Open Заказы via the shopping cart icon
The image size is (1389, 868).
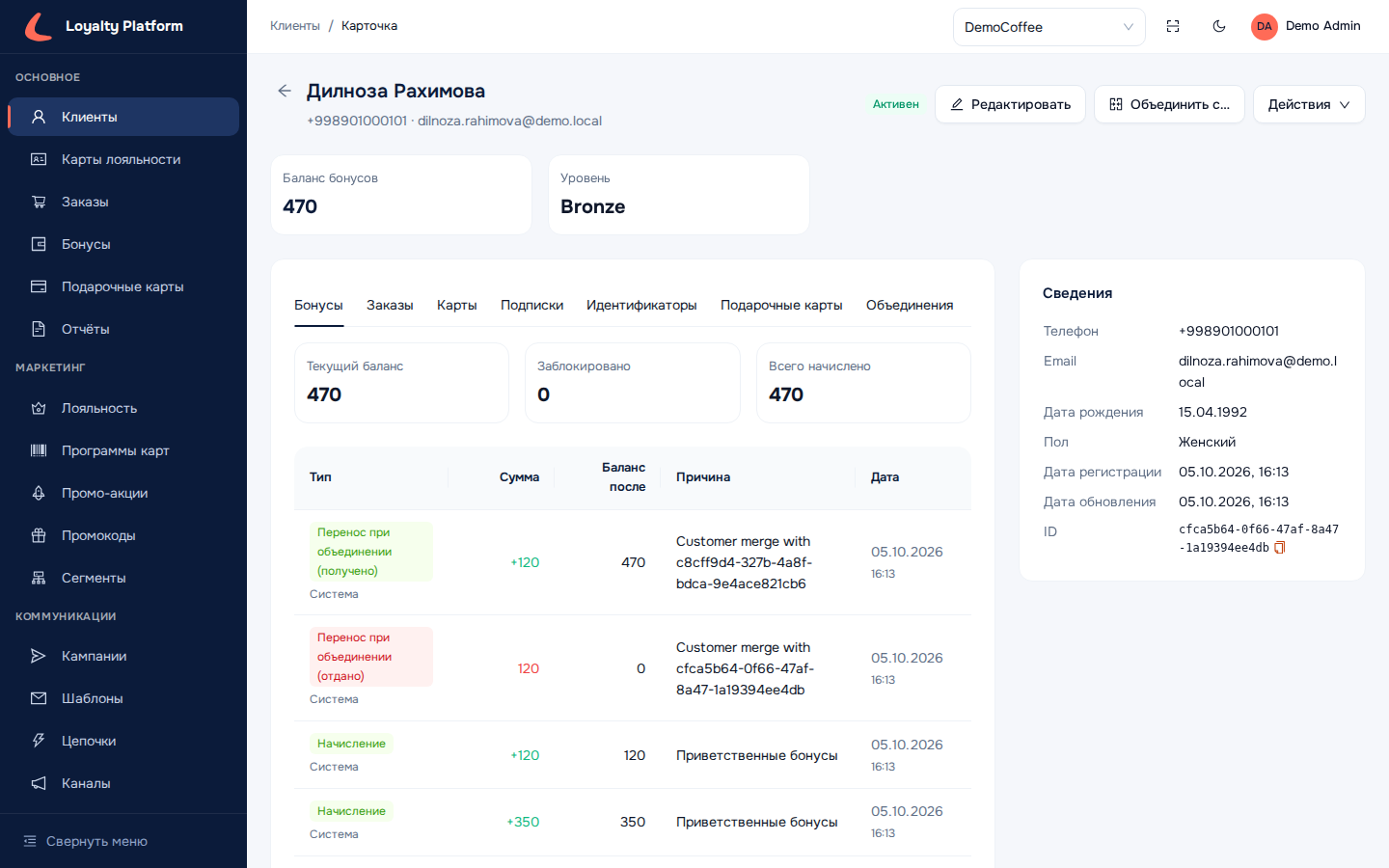coord(39,202)
